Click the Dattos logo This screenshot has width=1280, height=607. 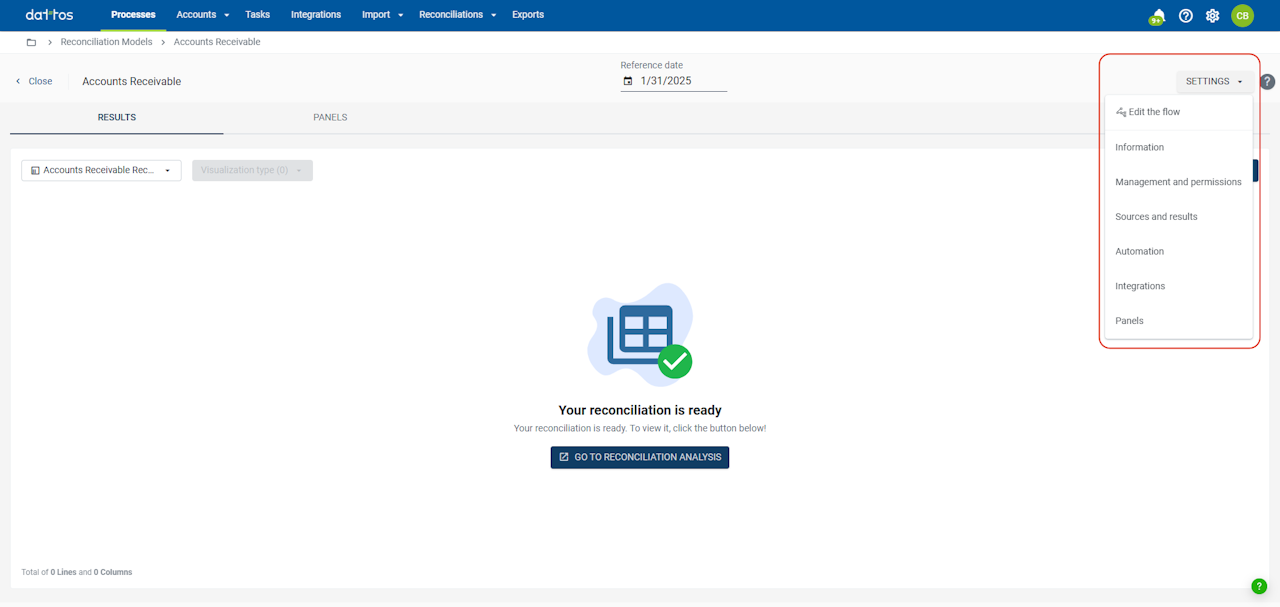point(49,15)
